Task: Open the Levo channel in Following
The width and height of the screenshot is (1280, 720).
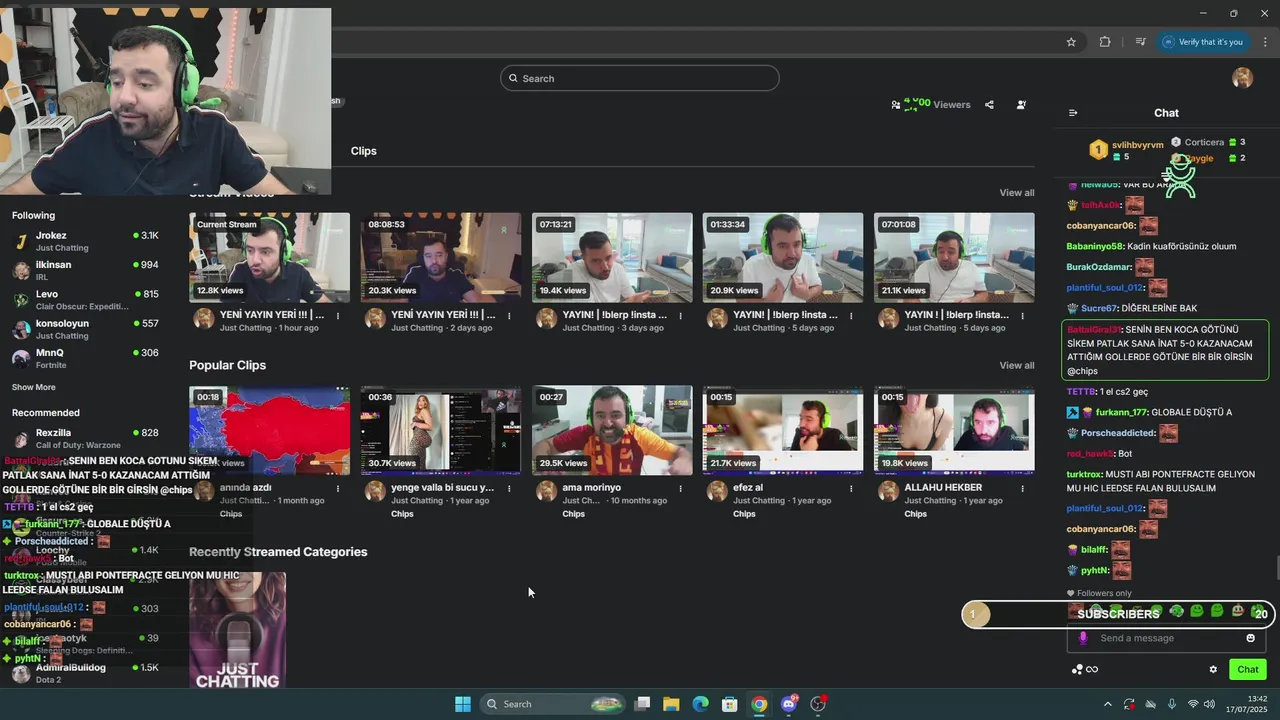Action: [85, 300]
